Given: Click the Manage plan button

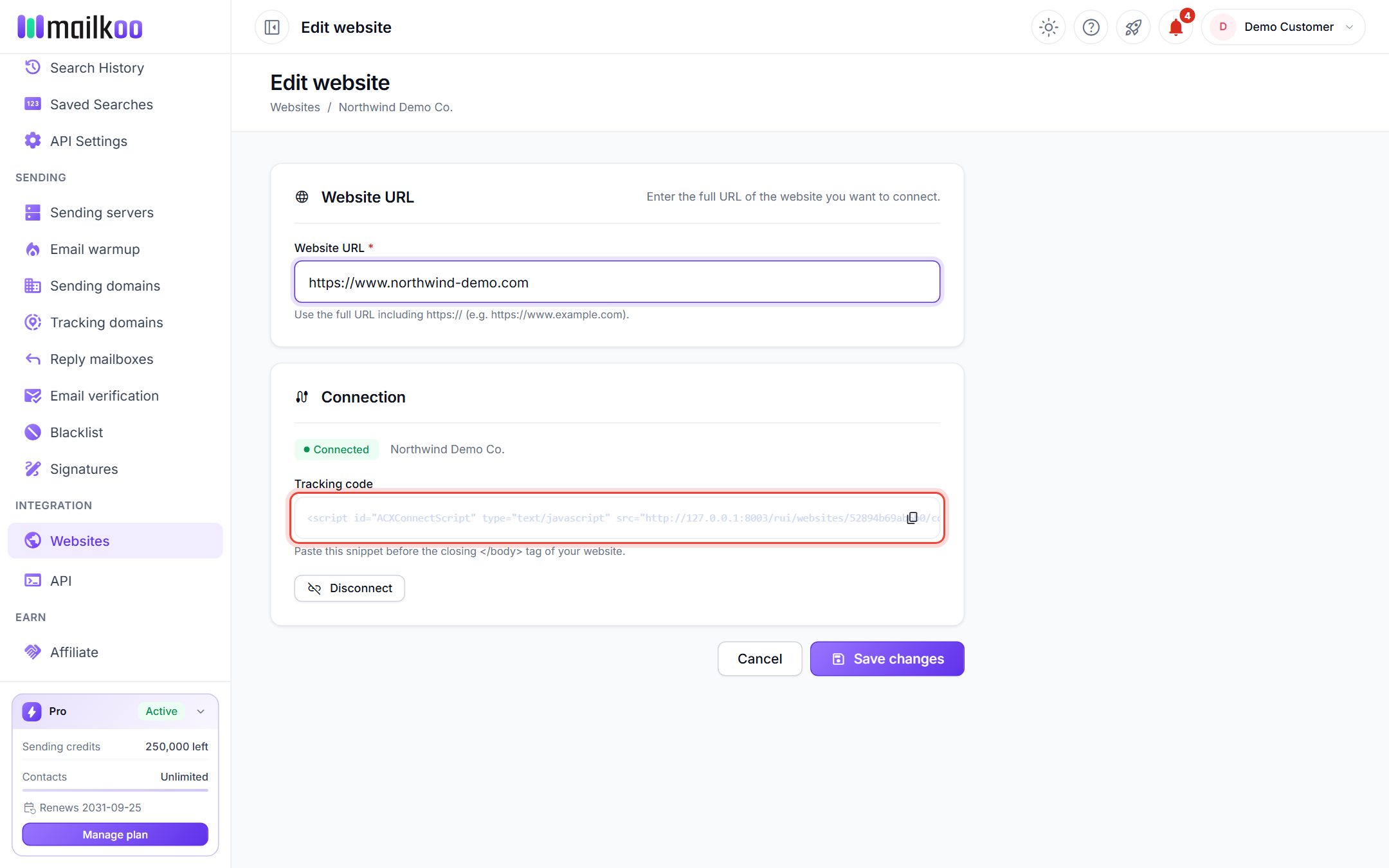Looking at the screenshot, I should click(x=115, y=835).
